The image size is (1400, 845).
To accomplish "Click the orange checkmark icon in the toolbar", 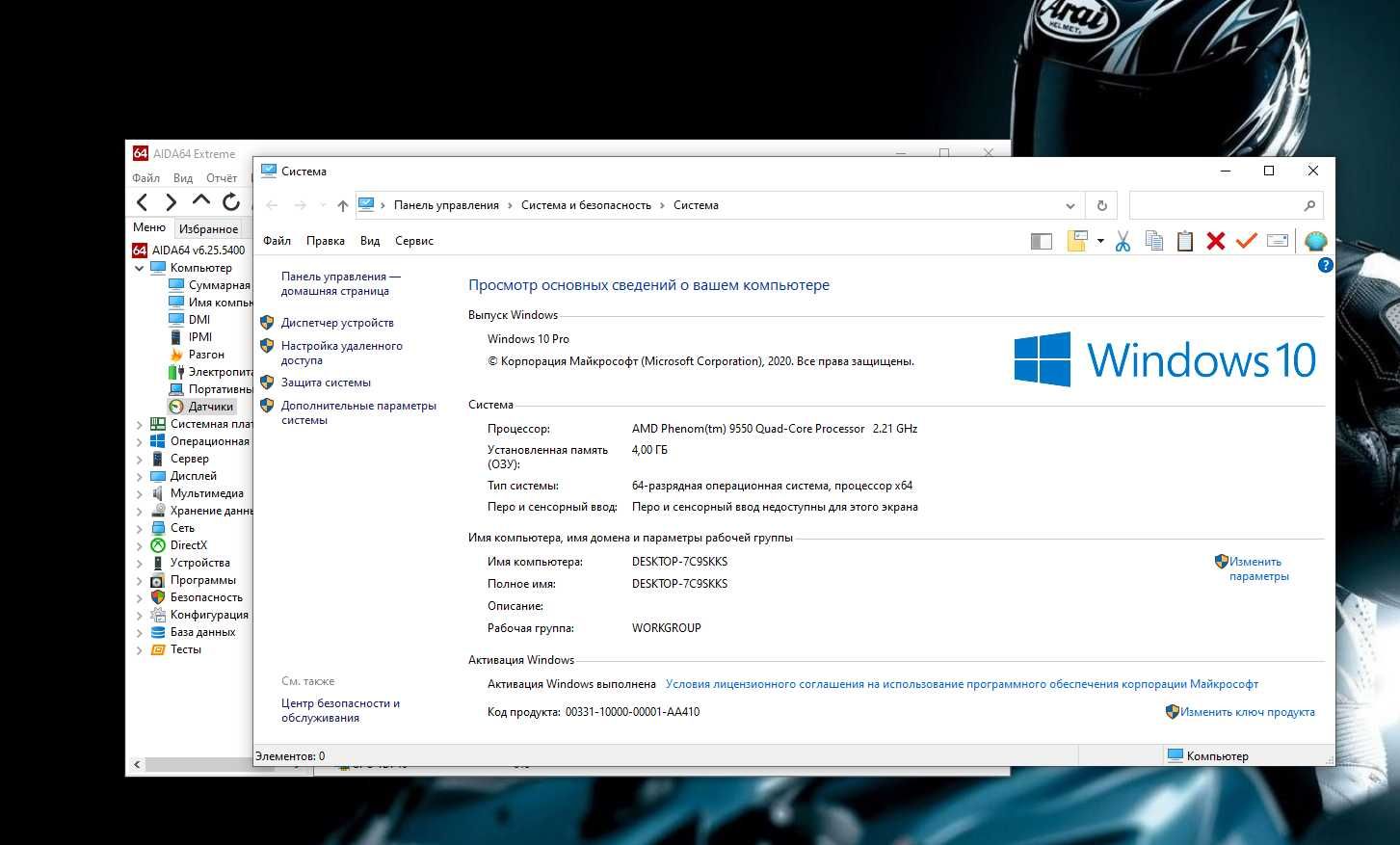I will [1247, 241].
